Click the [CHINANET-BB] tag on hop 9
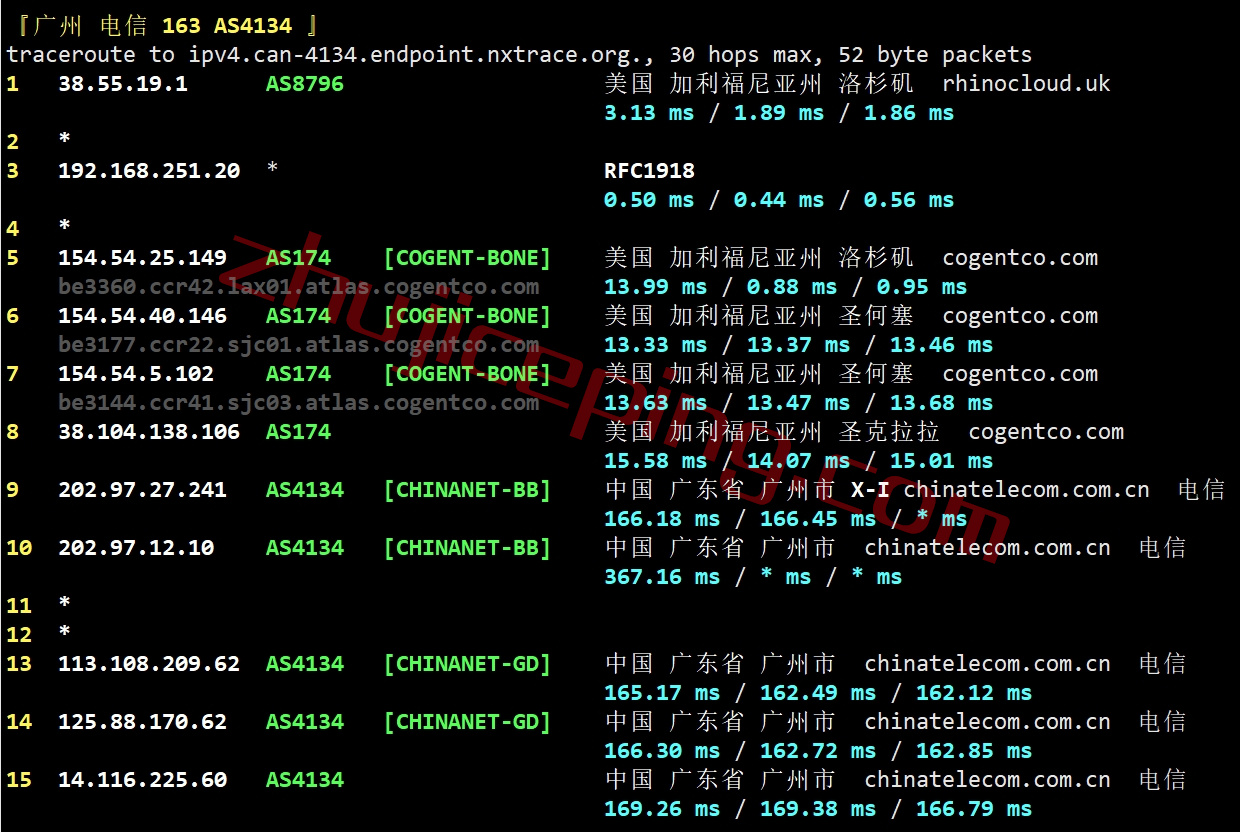This screenshot has height=832, width=1240. 467,490
